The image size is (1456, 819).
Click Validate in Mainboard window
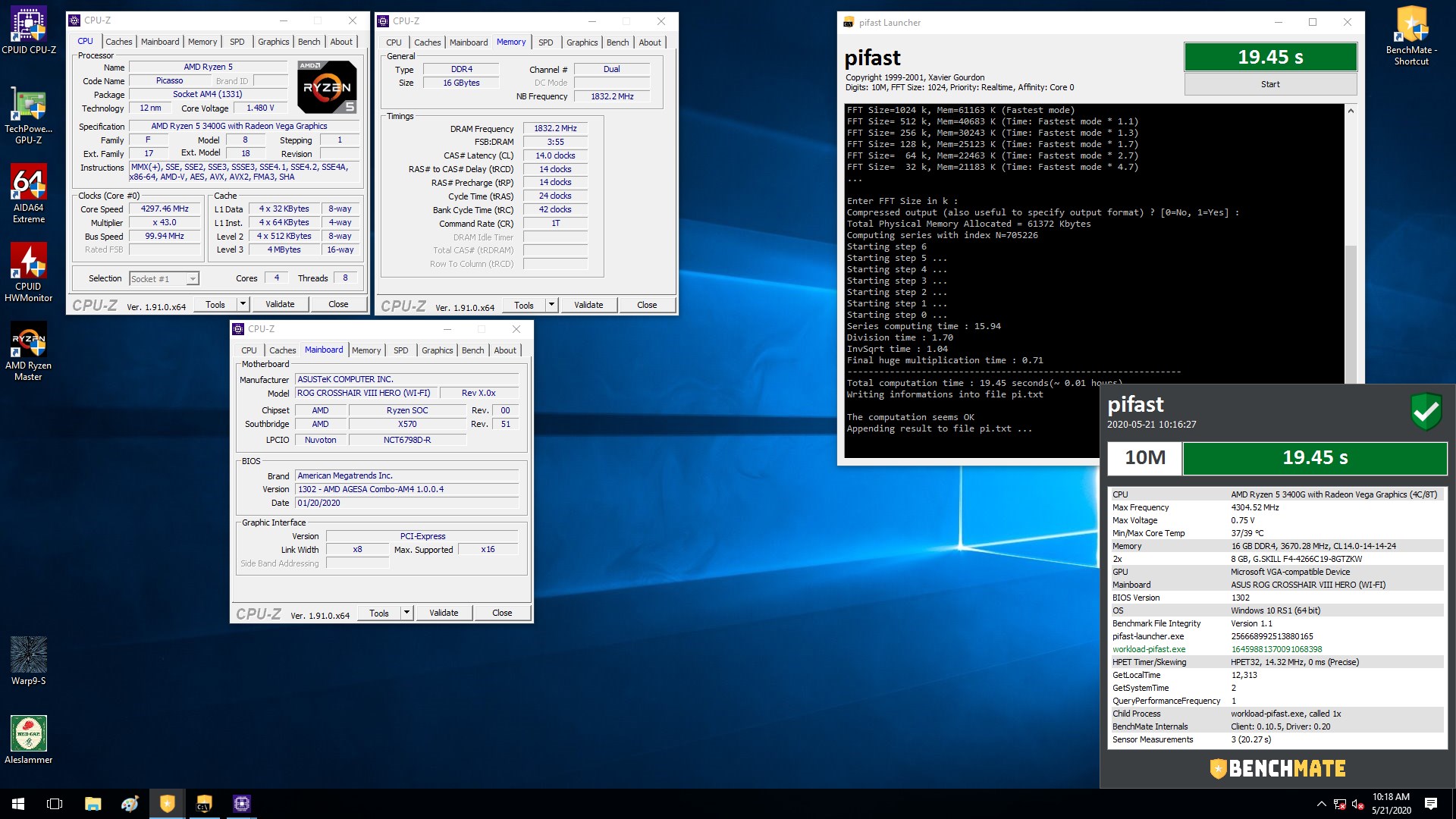(444, 613)
